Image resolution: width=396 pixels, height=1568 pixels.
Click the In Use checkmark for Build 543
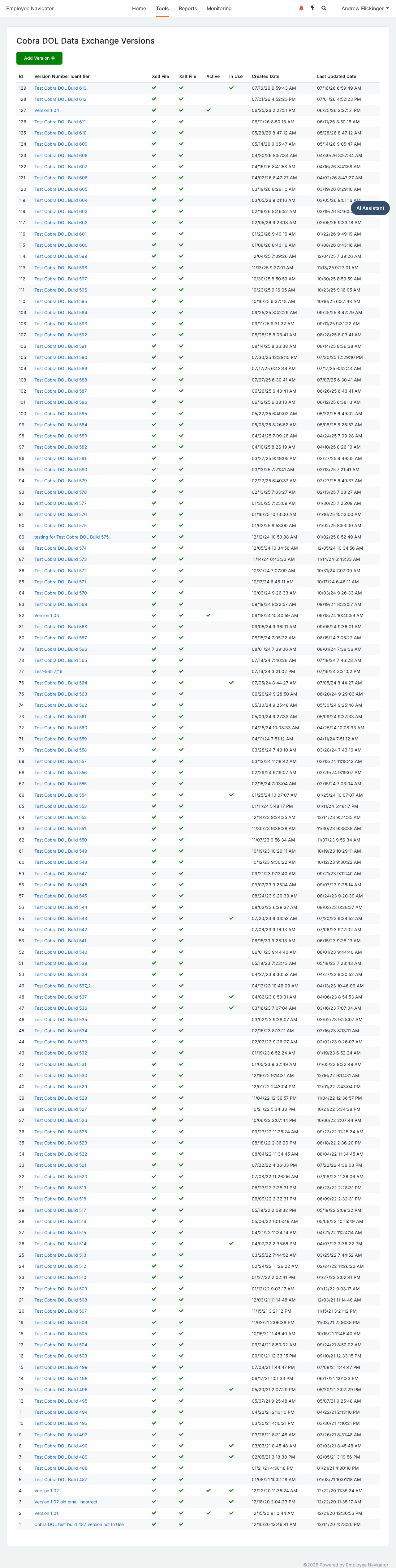pyautogui.click(x=231, y=918)
